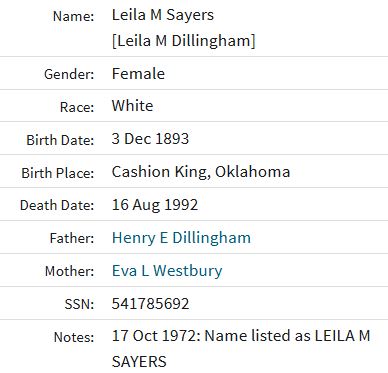
Task: Open the Eva L Westbury mother link
Action: [x=167, y=271]
